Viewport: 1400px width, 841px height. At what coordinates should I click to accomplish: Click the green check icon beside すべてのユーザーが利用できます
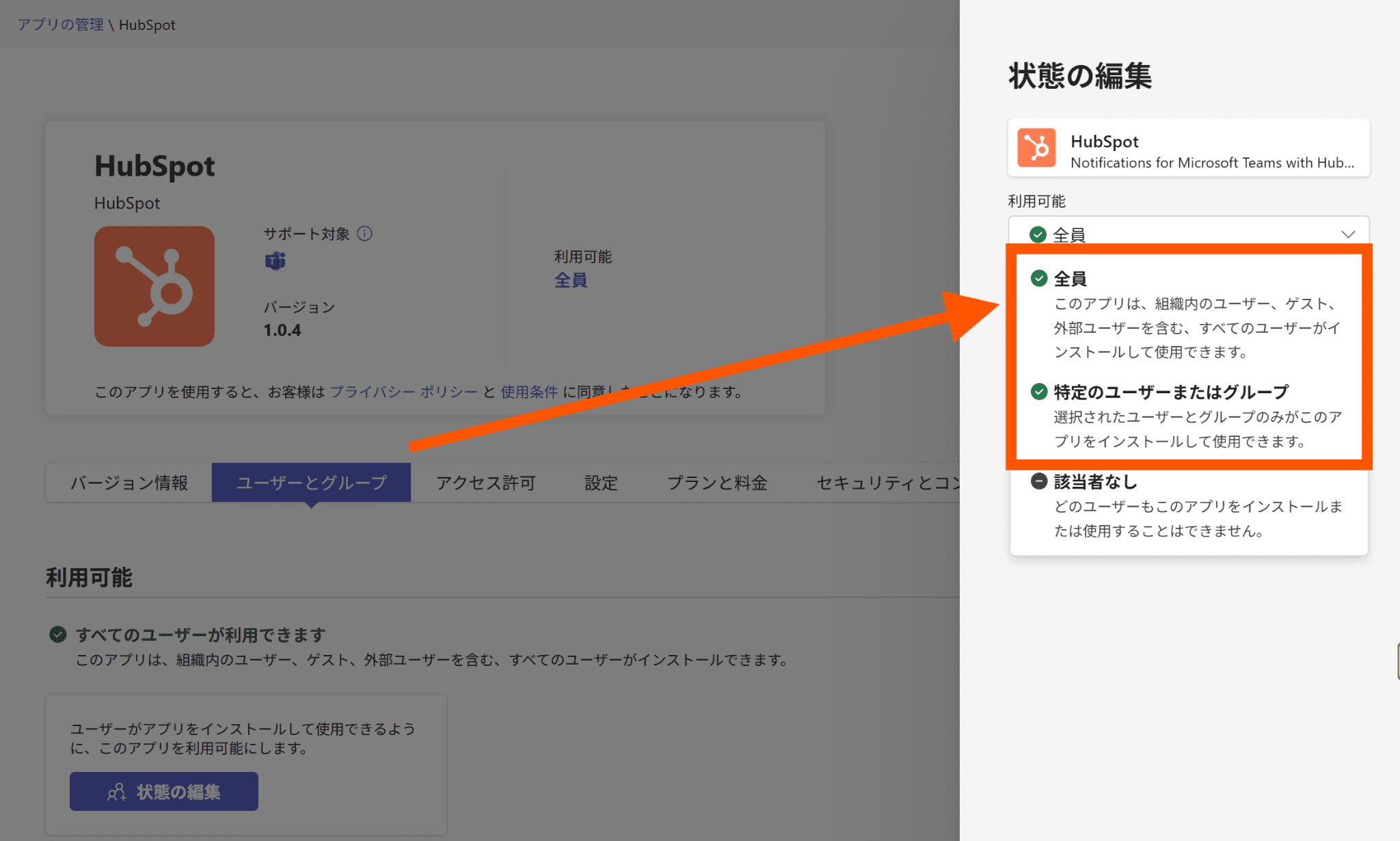[x=58, y=635]
